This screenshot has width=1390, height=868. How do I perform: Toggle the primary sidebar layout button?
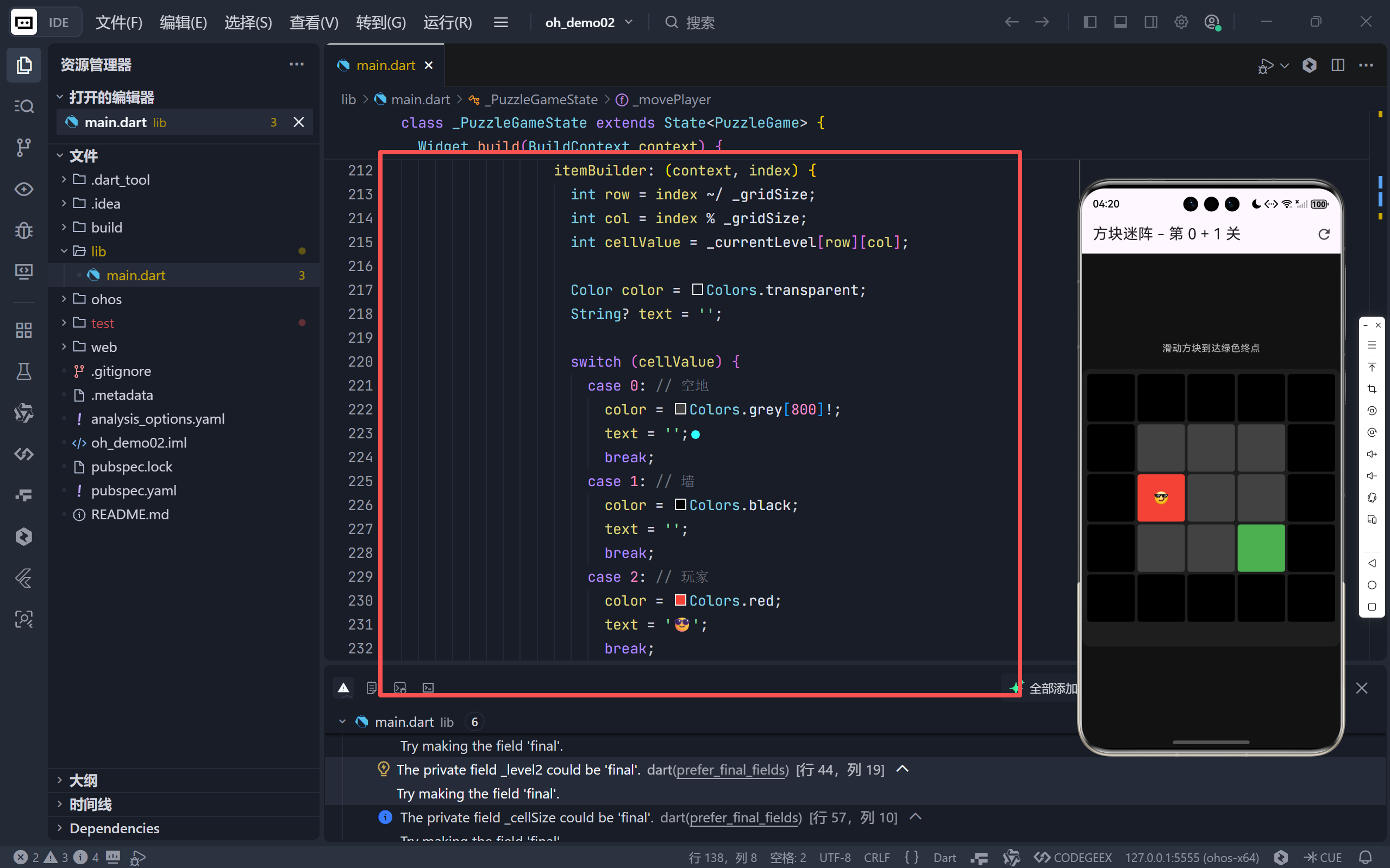[x=1090, y=22]
